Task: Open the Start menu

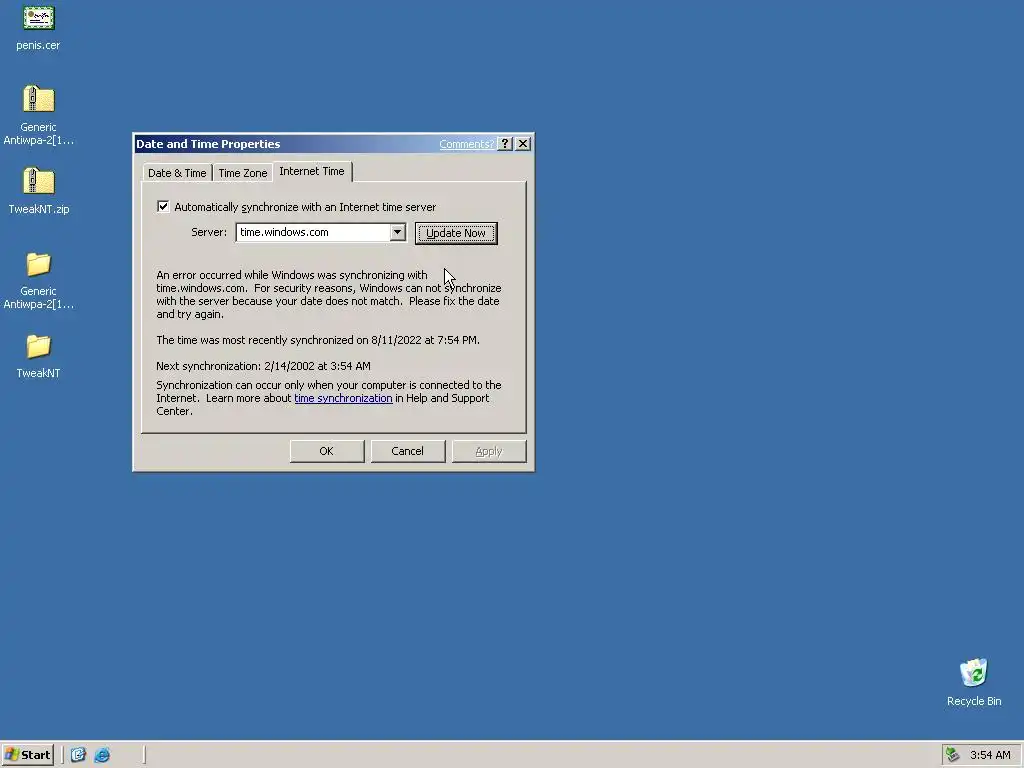Action: tap(27, 755)
